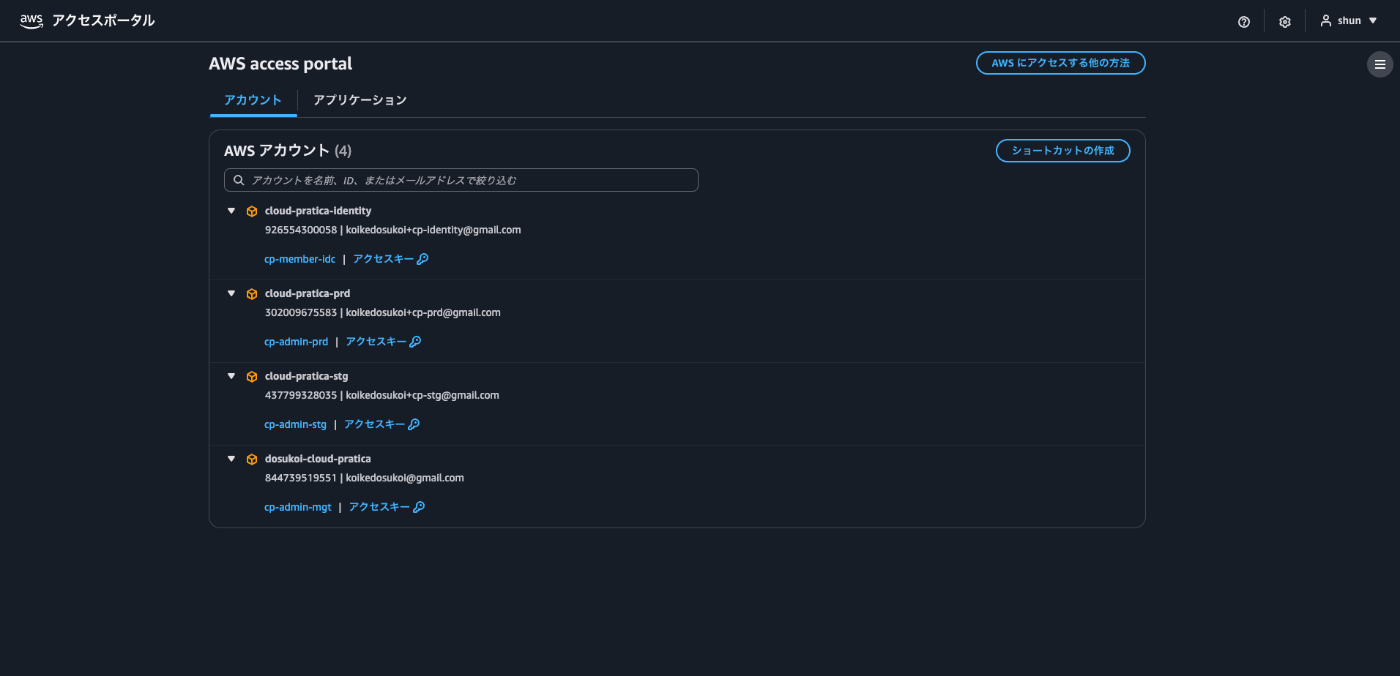
Task: Open the settings gear icon
Action: coord(1285,21)
